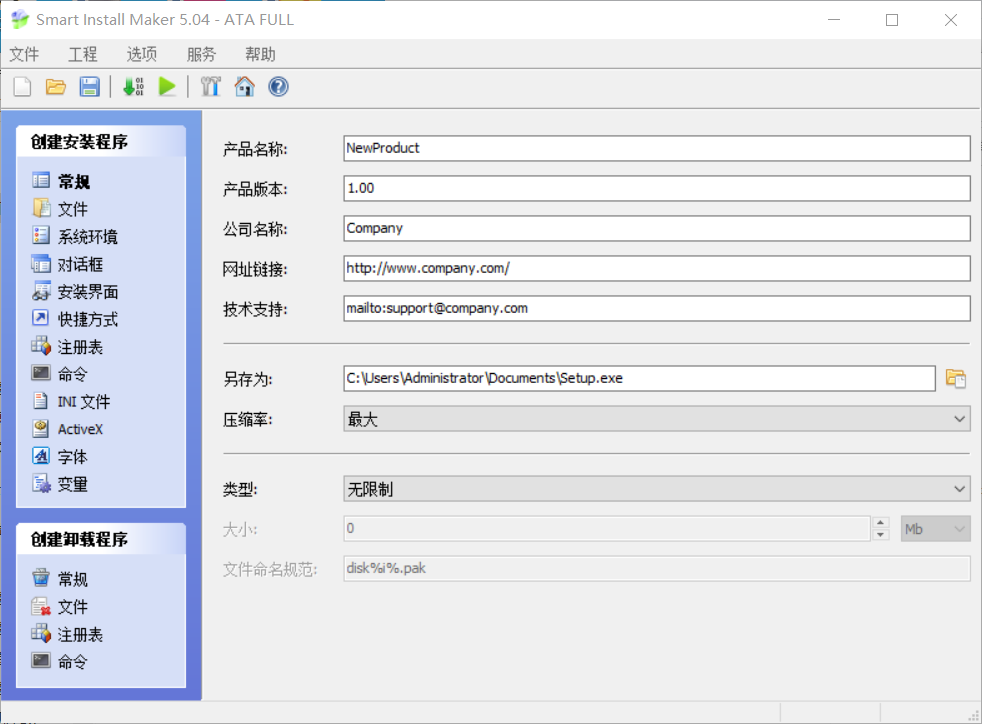This screenshot has height=724, width=982.
Task: Open settings via the tools icon
Action: click(x=210, y=86)
